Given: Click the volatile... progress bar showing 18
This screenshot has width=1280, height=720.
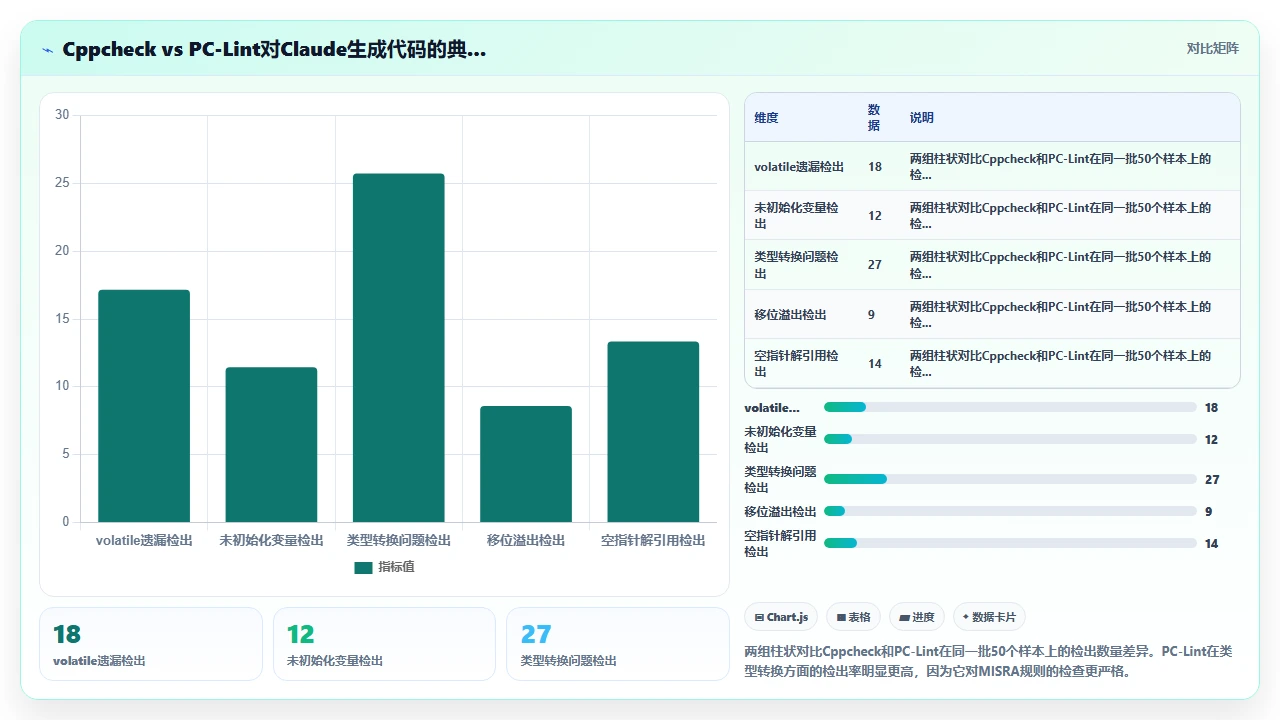Looking at the screenshot, I should (x=1010, y=407).
